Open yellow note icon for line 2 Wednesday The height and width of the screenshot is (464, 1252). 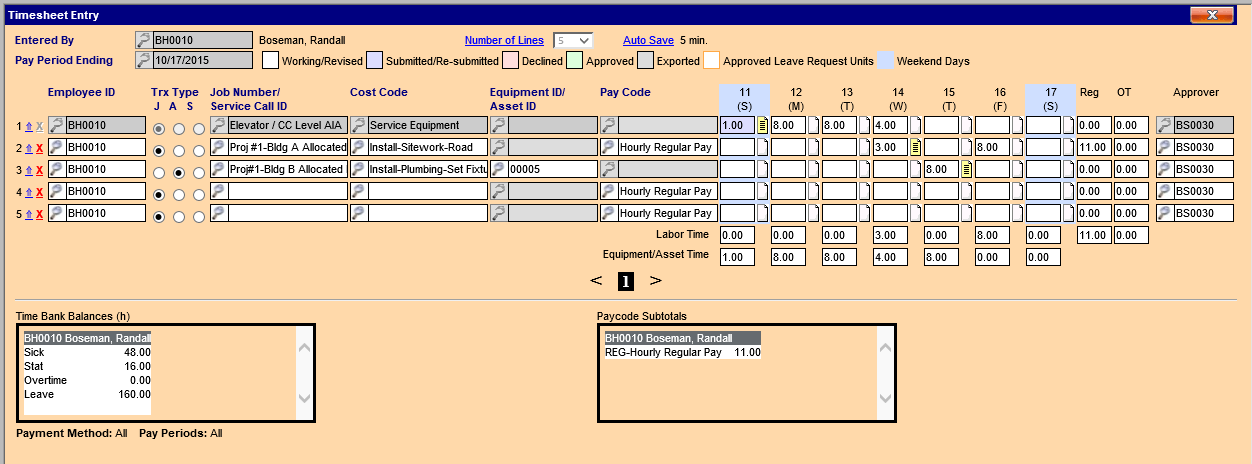[915, 148]
